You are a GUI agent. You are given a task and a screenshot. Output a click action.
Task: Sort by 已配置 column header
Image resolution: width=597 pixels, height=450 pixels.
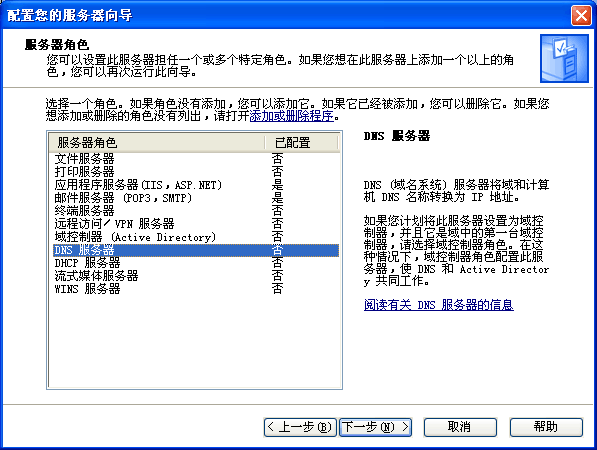pyautogui.click(x=301, y=143)
